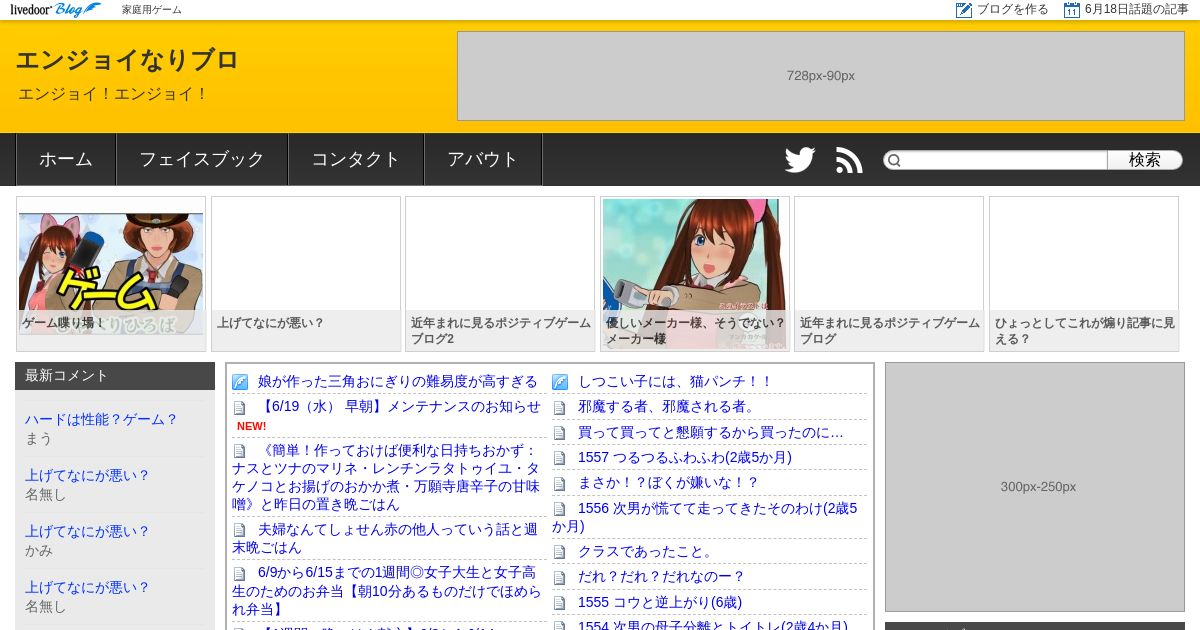Open ゲーム喋り場！ featured thumbnail
Image resolution: width=1200 pixels, height=630 pixels.
click(111, 274)
